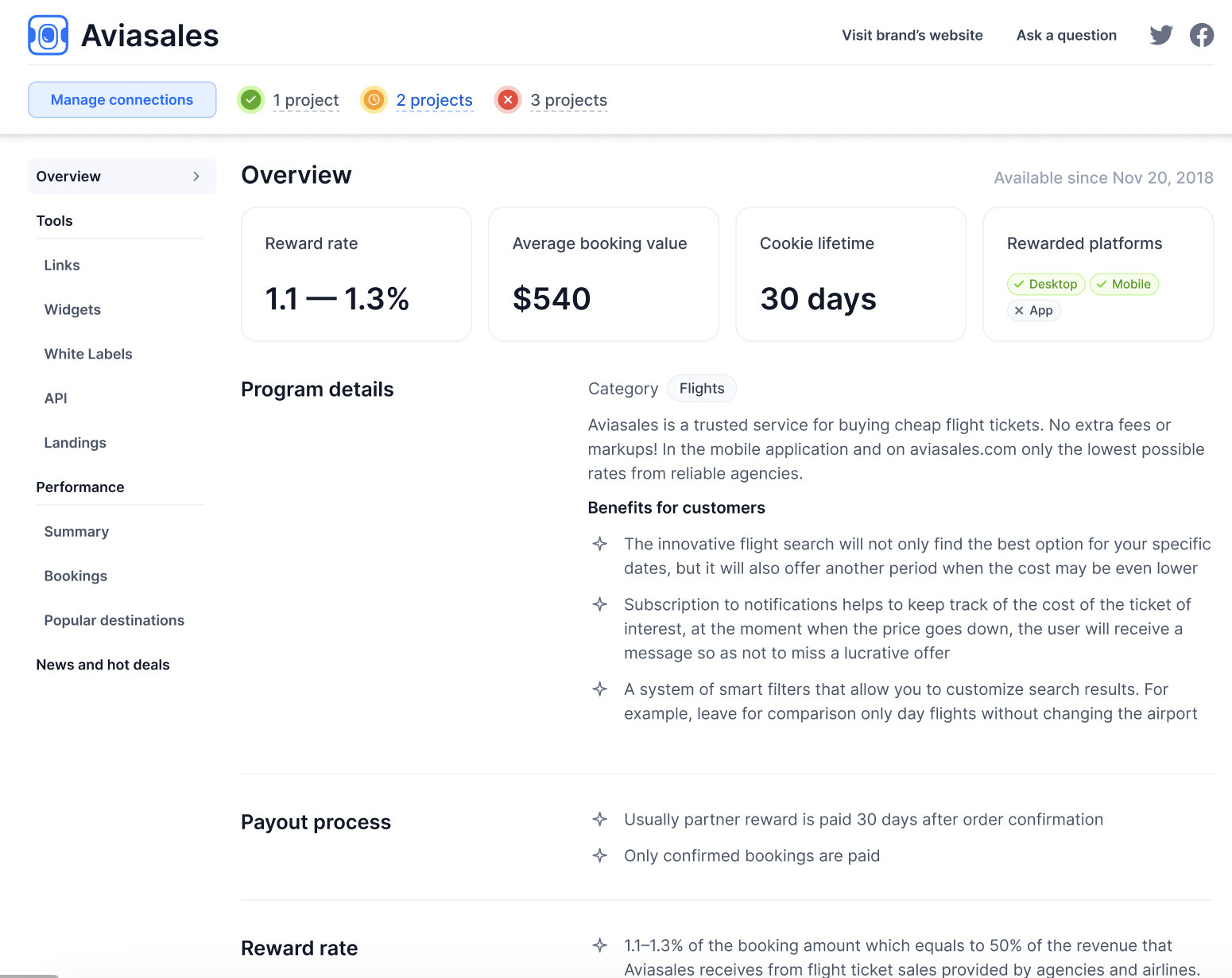Click the star bullet beside innovative flight search

[600, 544]
